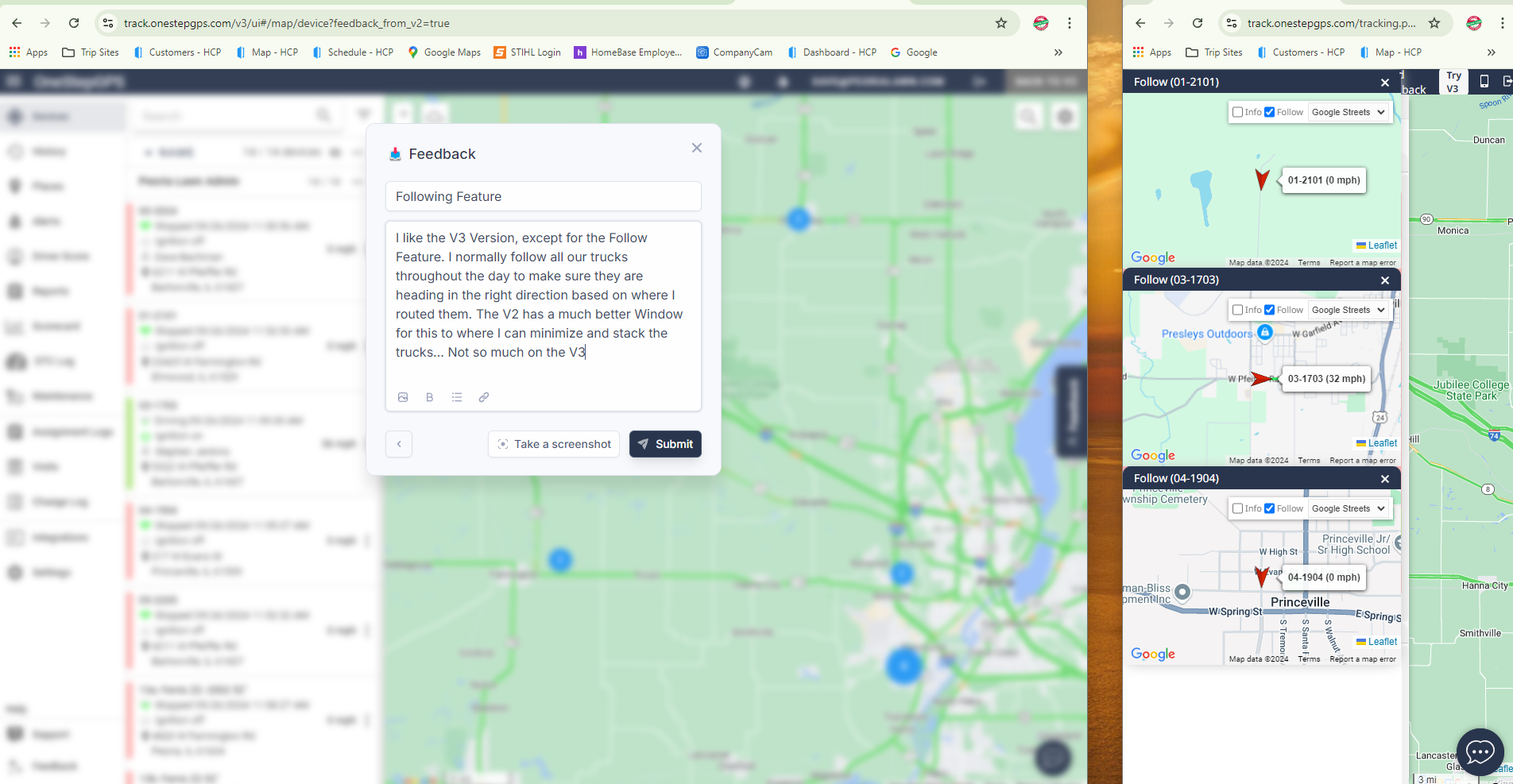
Task: Open Terms link in 01-2101 map
Action: point(1309,263)
